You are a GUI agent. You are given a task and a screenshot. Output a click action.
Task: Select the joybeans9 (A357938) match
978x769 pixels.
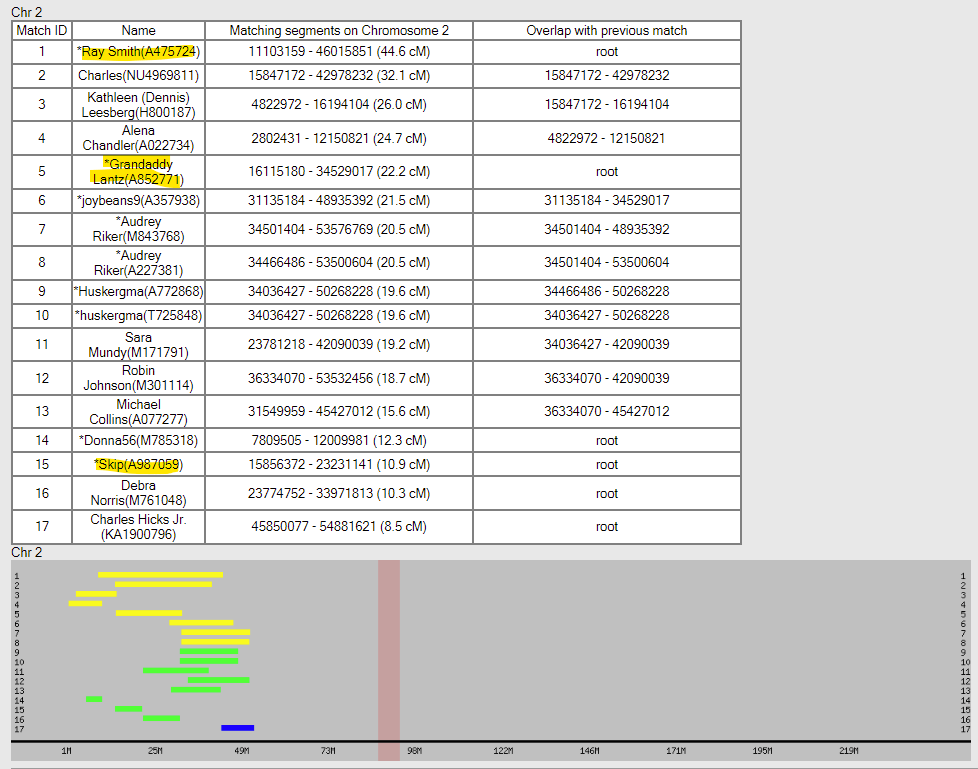coord(139,200)
